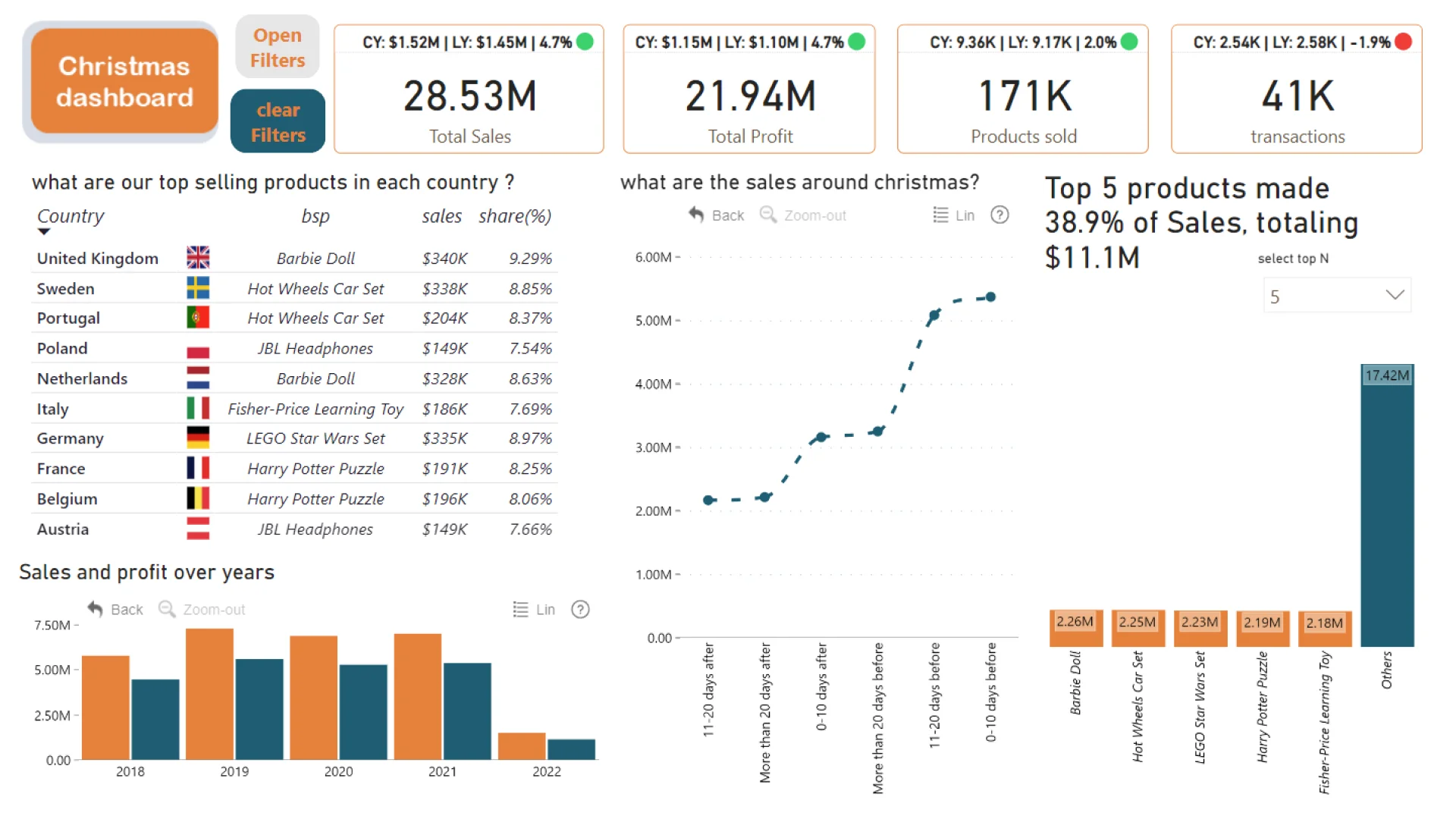Click Zoom-out magnifier in Christmas sales chart
The height and width of the screenshot is (819, 1456).
pyautogui.click(x=768, y=215)
